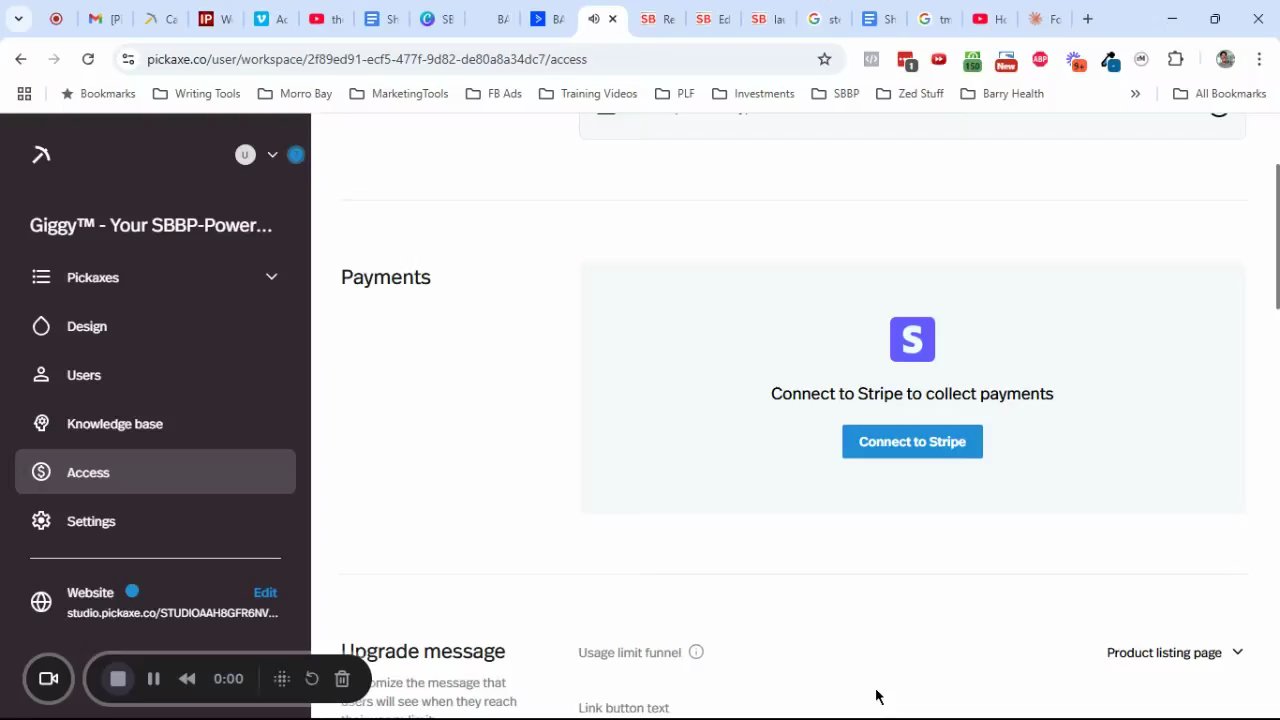Image resolution: width=1280 pixels, height=720 pixels.
Task: Click the Design droplet icon
Action: tap(41, 326)
